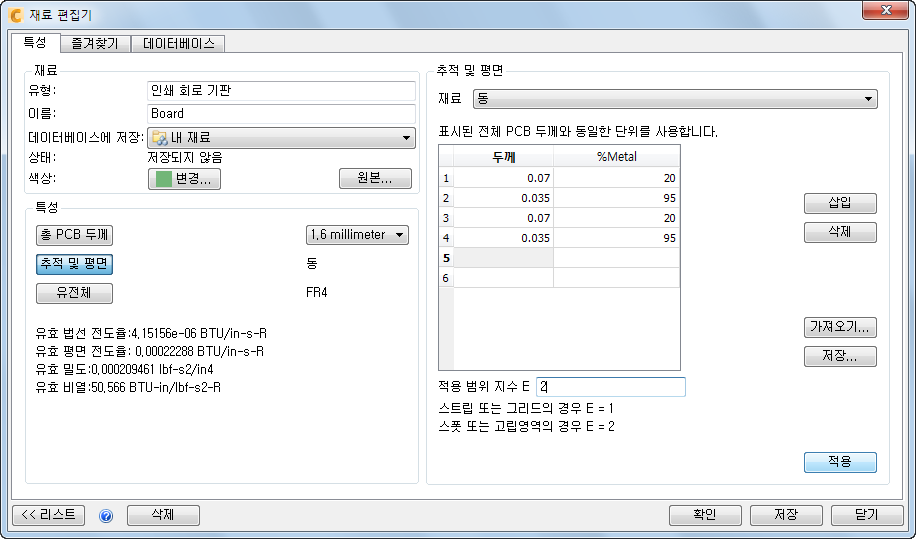Click the blue help question mark icon
Image resolution: width=916 pixels, height=539 pixels.
pos(106,516)
